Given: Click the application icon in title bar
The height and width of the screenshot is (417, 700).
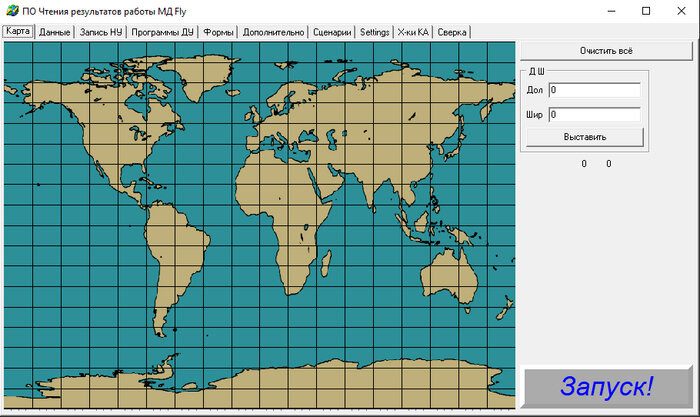Looking at the screenshot, I should click(x=12, y=11).
